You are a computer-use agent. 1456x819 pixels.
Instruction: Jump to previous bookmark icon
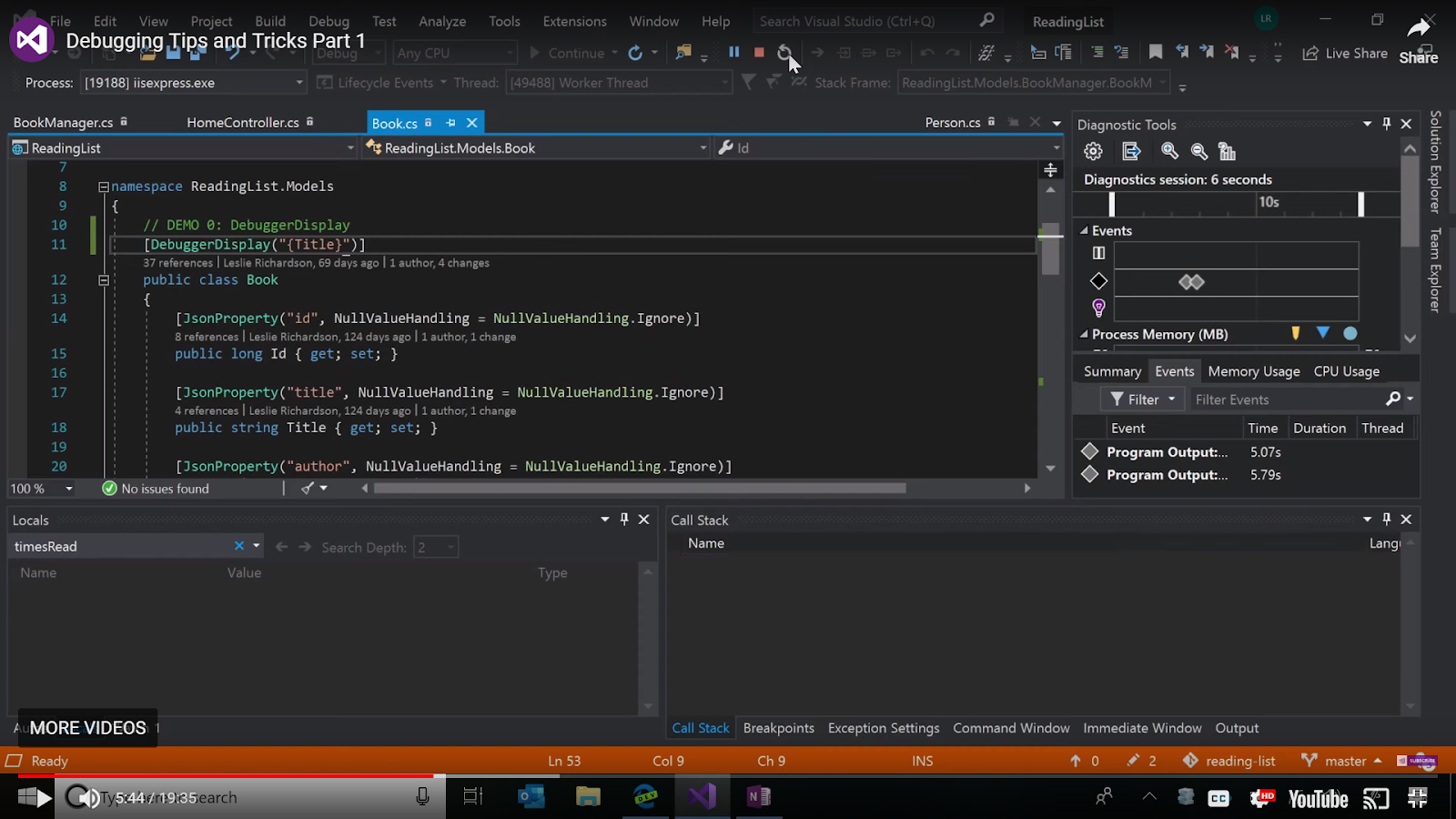1182,53
